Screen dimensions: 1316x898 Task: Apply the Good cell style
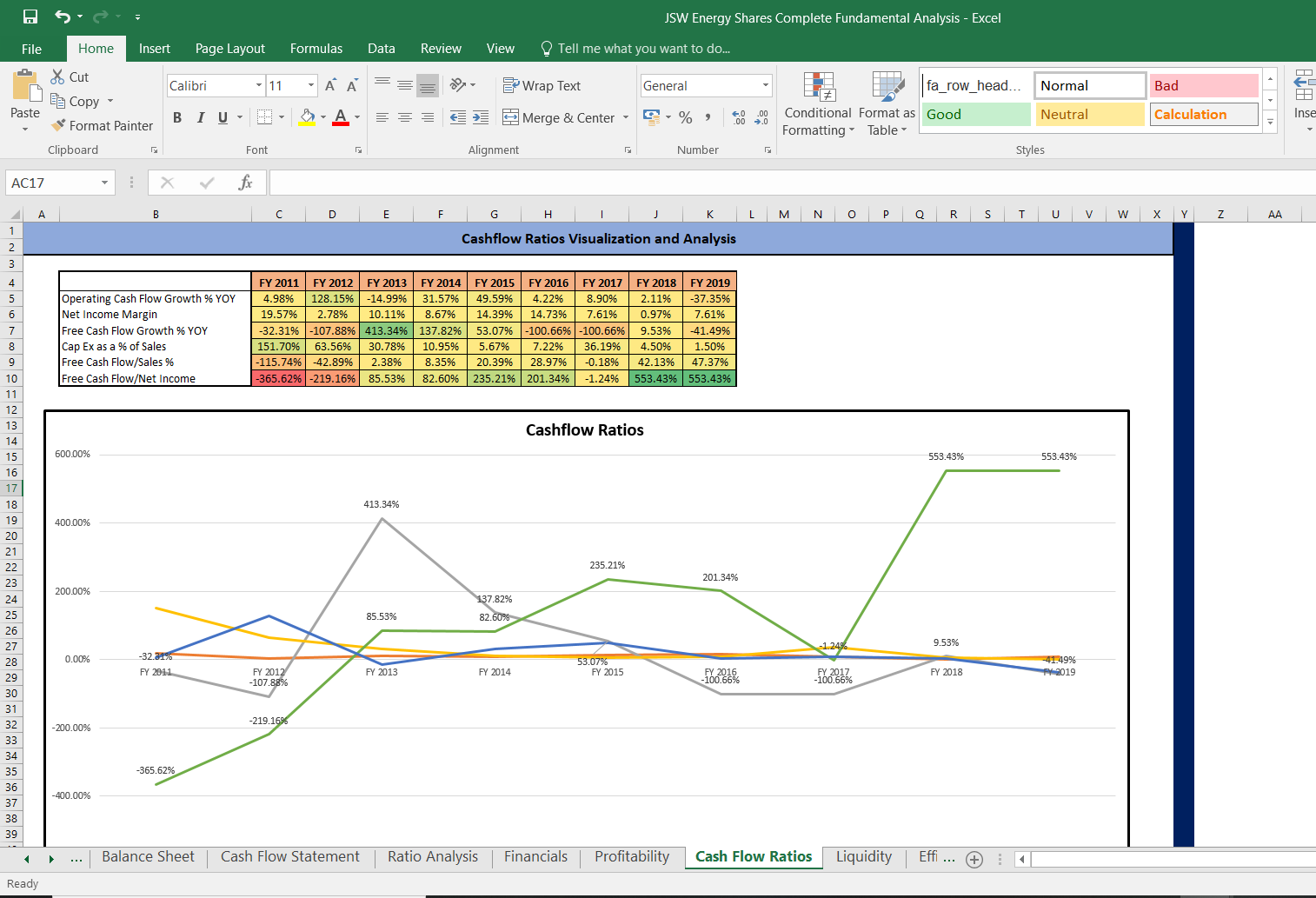(976, 114)
